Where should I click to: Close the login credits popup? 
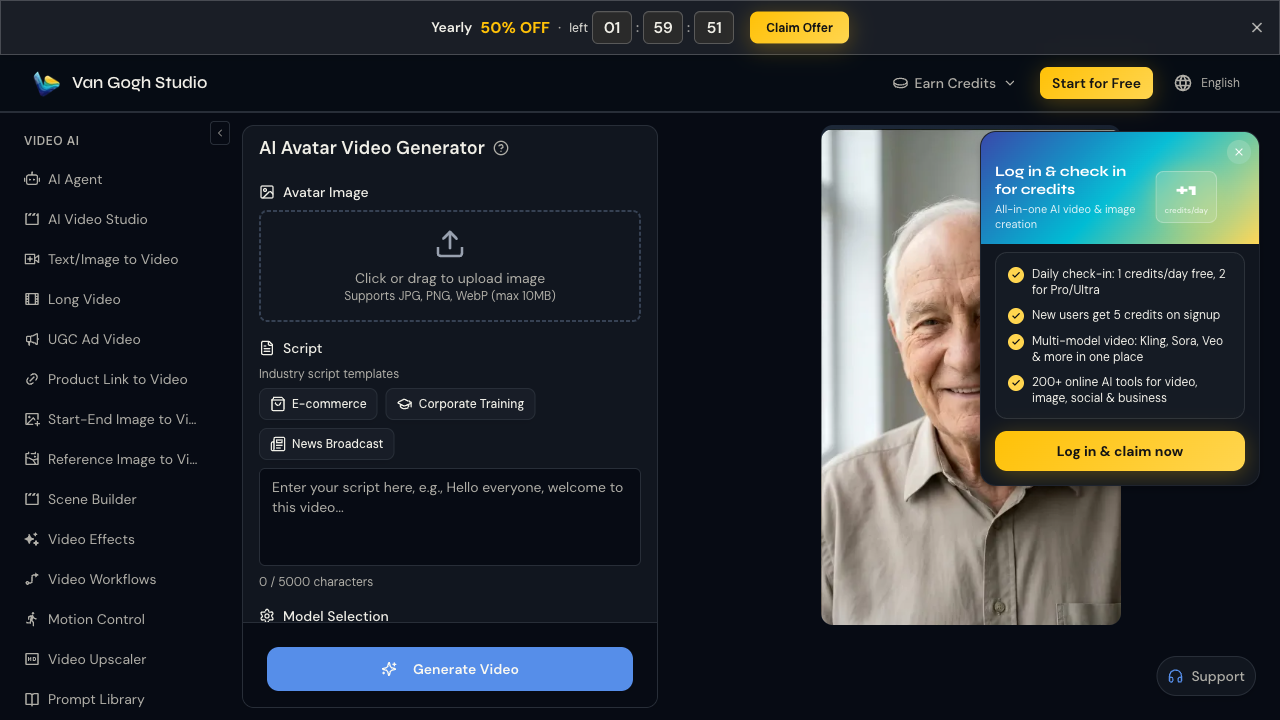tap(1239, 152)
